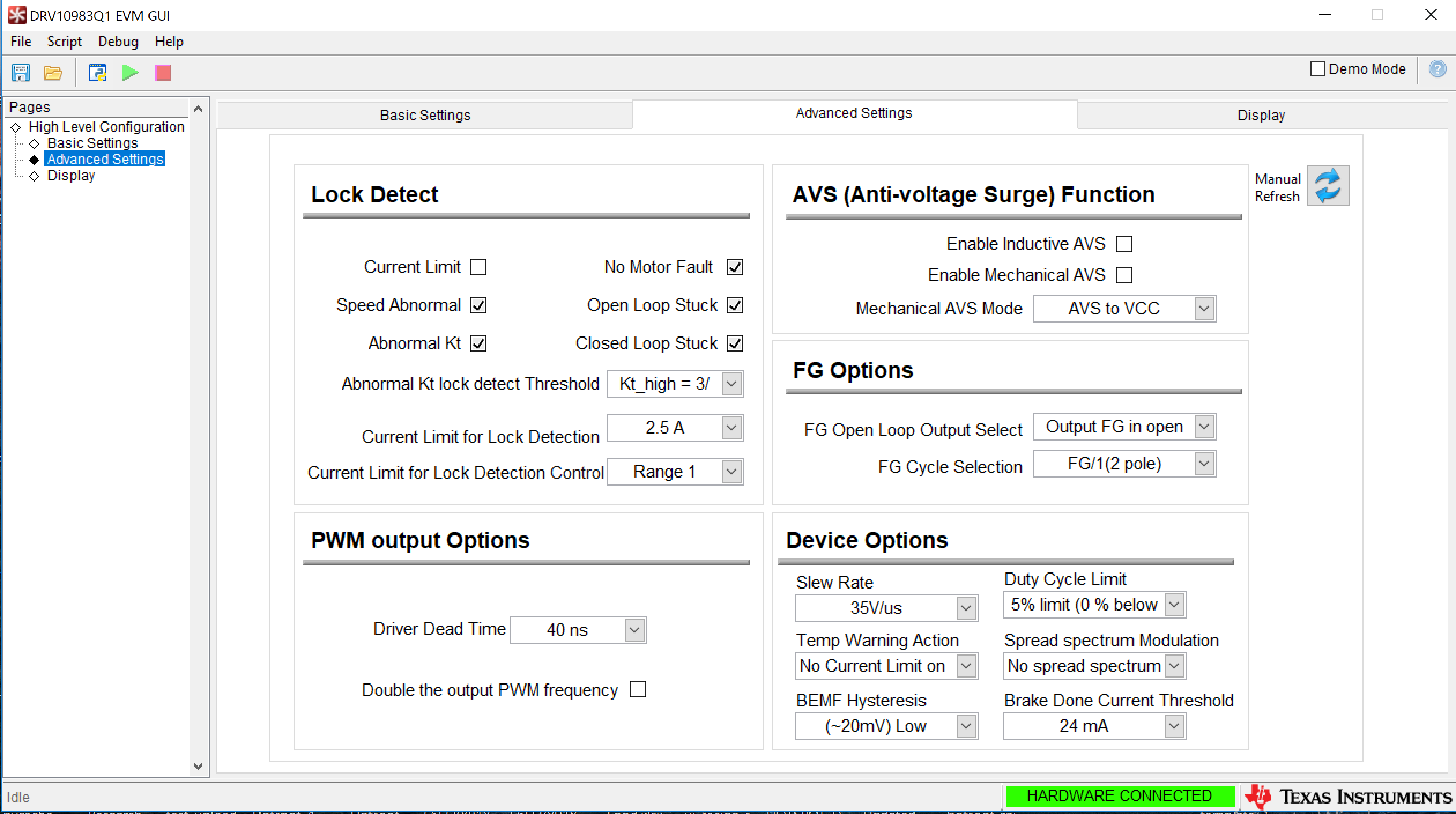Click the Save disk icon in toolbar
This screenshot has height=814, width=1456.
point(21,73)
